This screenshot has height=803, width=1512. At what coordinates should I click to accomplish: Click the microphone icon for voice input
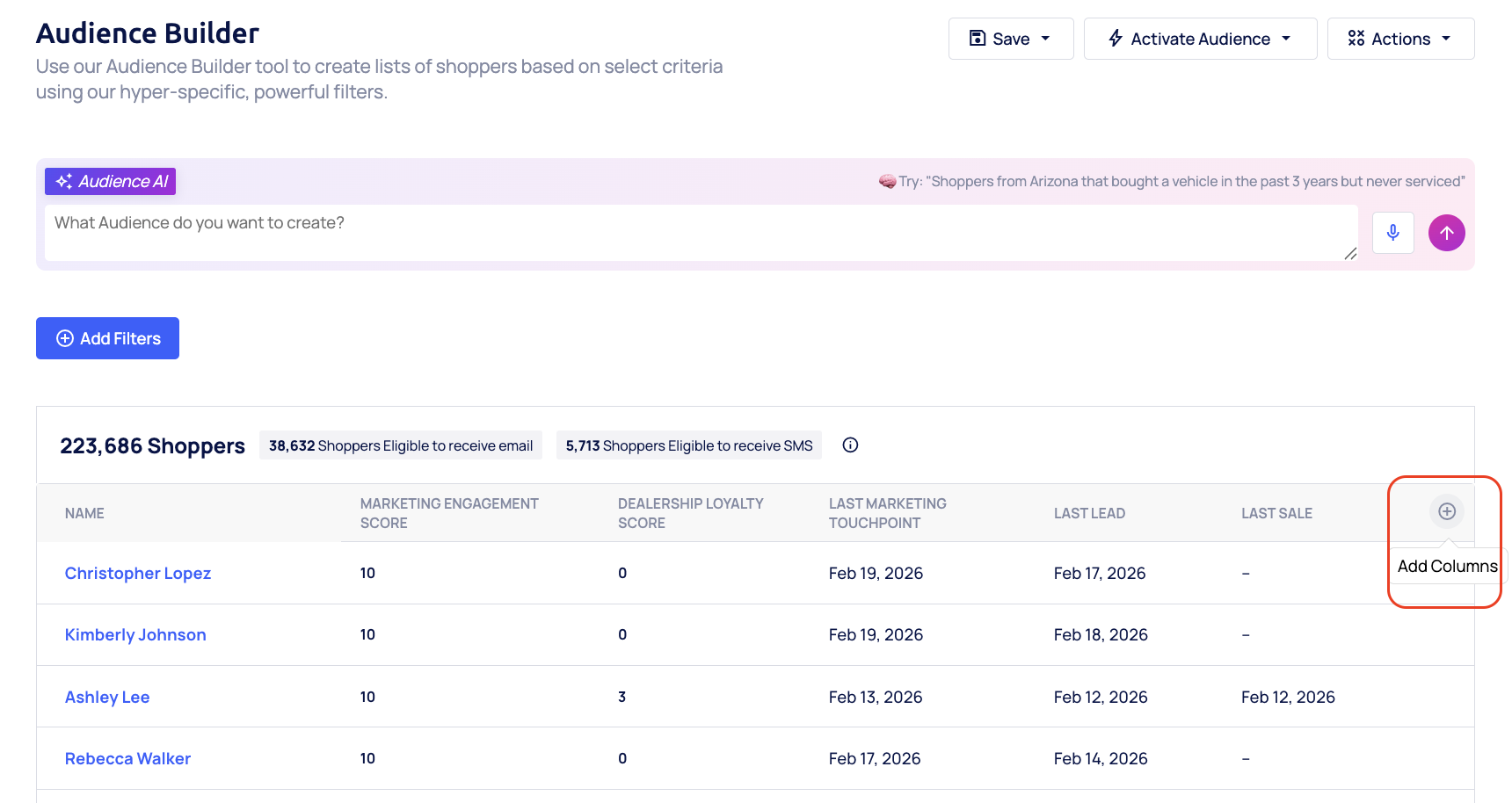click(x=1392, y=233)
